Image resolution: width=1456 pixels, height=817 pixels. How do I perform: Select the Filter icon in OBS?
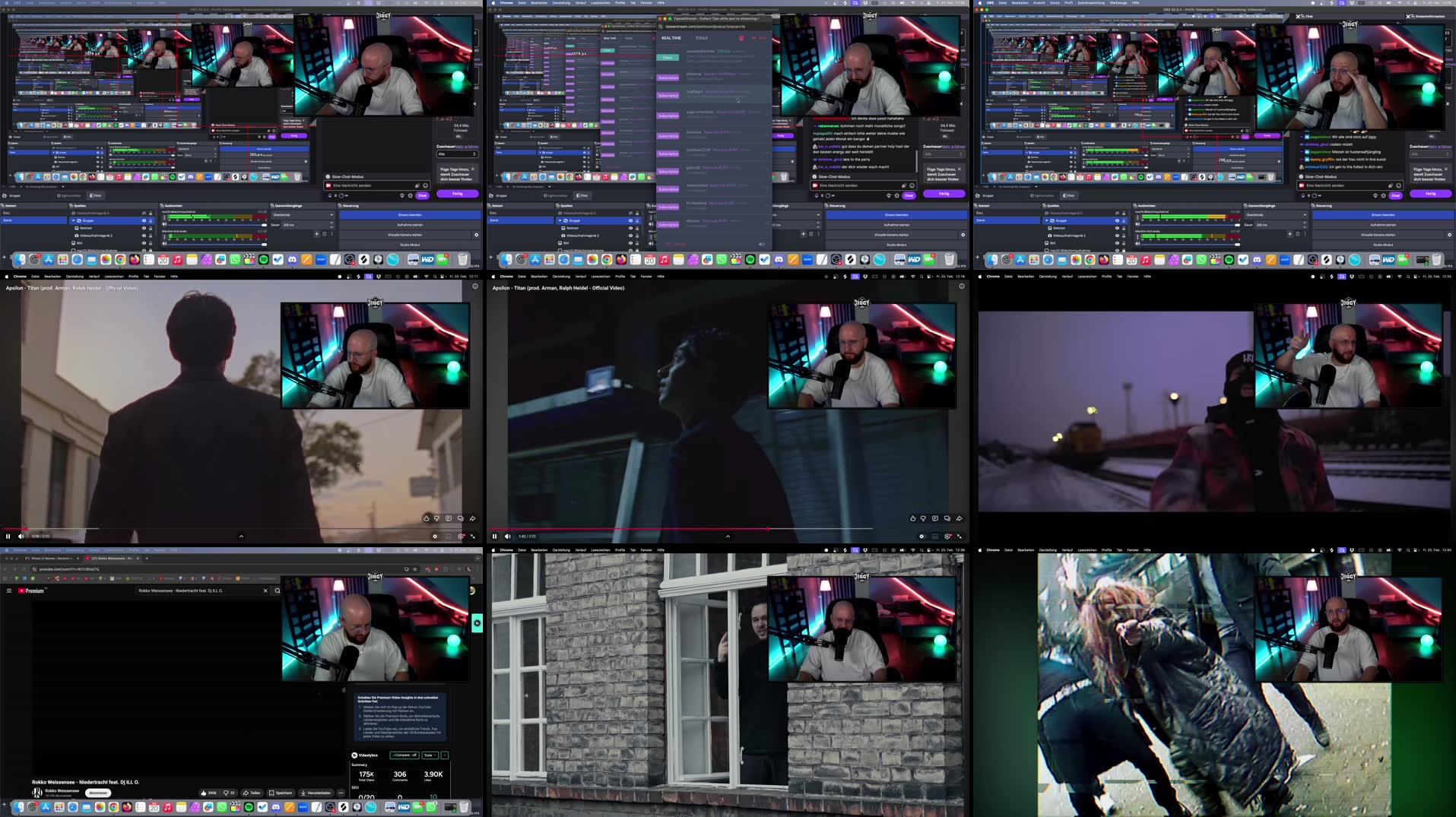point(94,195)
